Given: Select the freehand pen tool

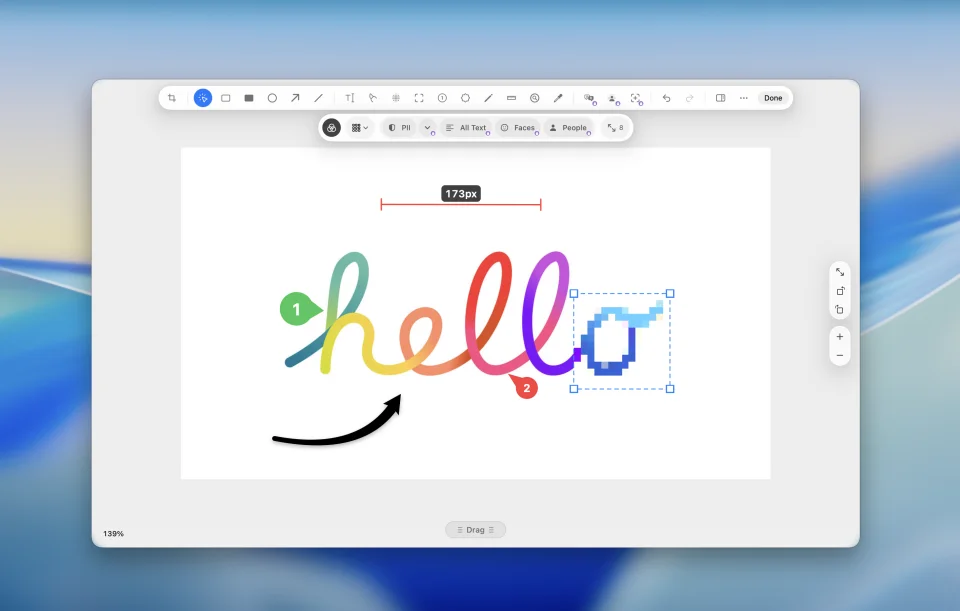Looking at the screenshot, I should [x=489, y=98].
